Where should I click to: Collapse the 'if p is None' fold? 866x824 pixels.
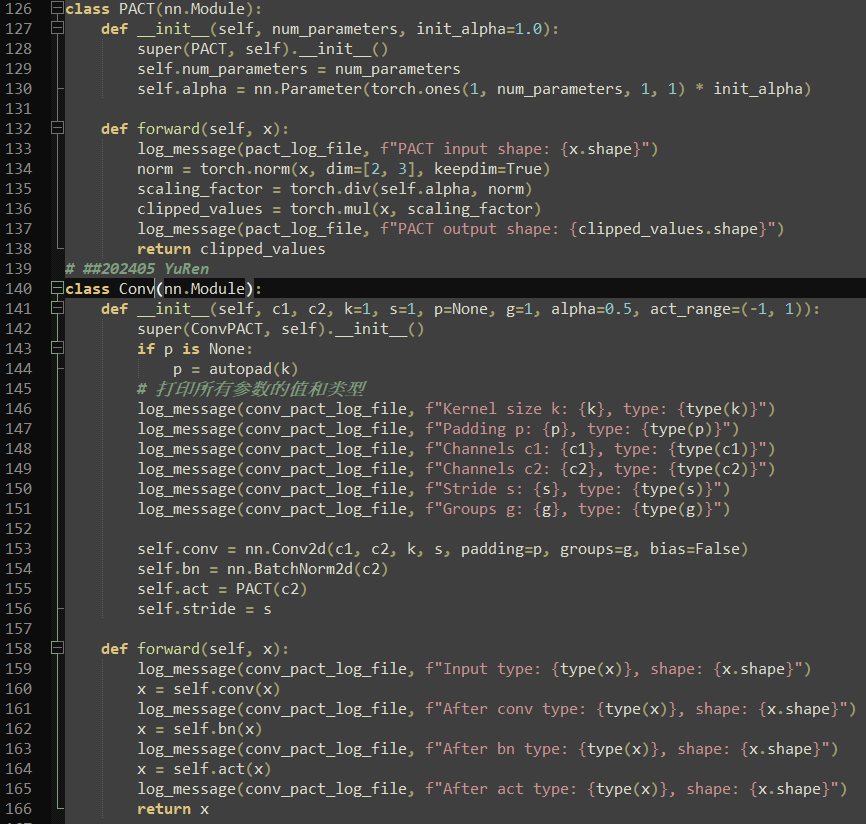click(57, 349)
